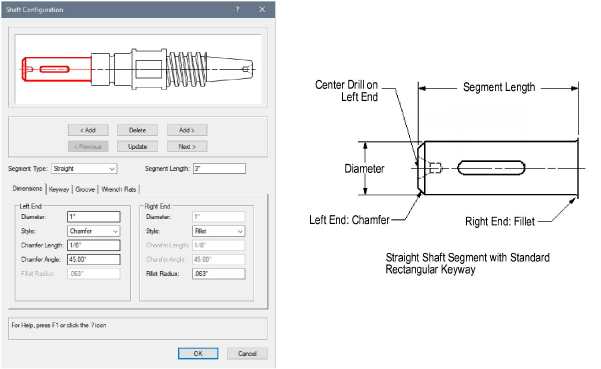Click the Chamfer Length input field

pos(94,245)
